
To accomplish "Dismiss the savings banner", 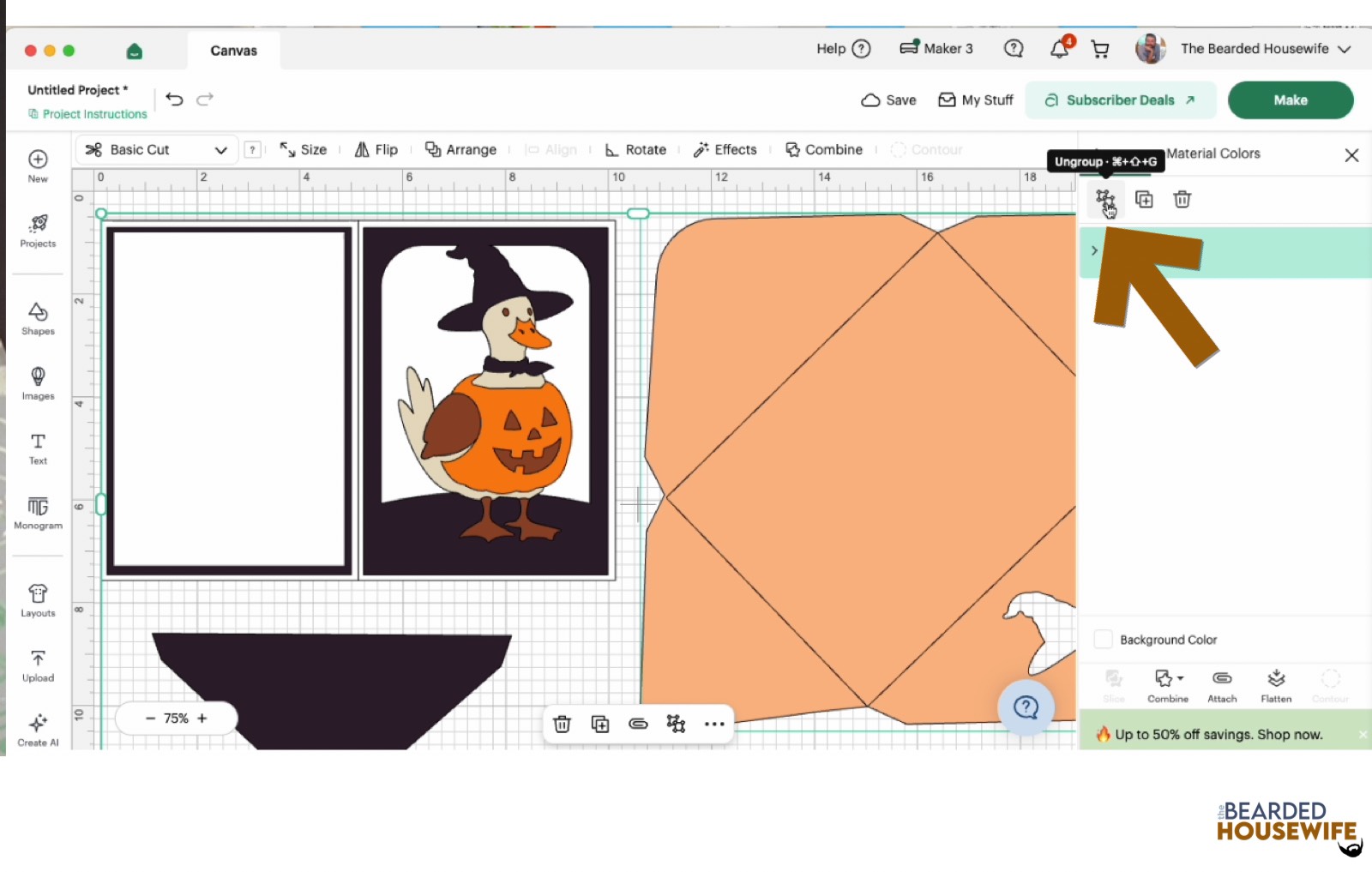I will [1363, 735].
